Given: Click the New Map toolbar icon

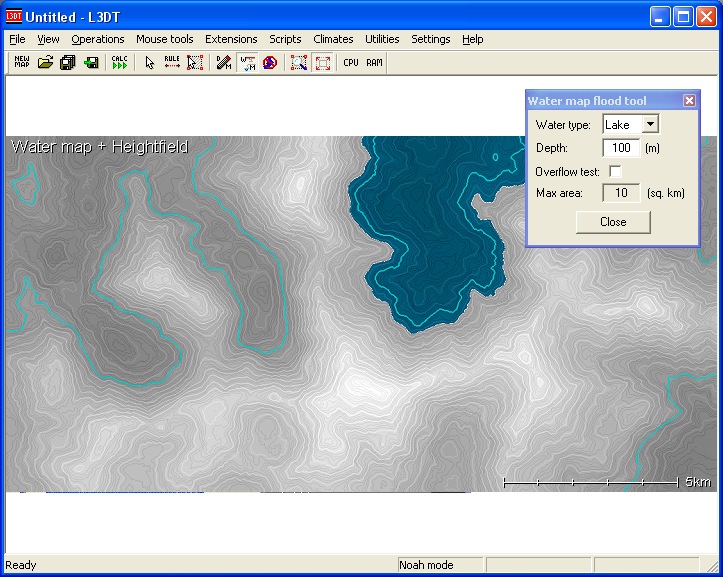Looking at the screenshot, I should click(x=21, y=62).
